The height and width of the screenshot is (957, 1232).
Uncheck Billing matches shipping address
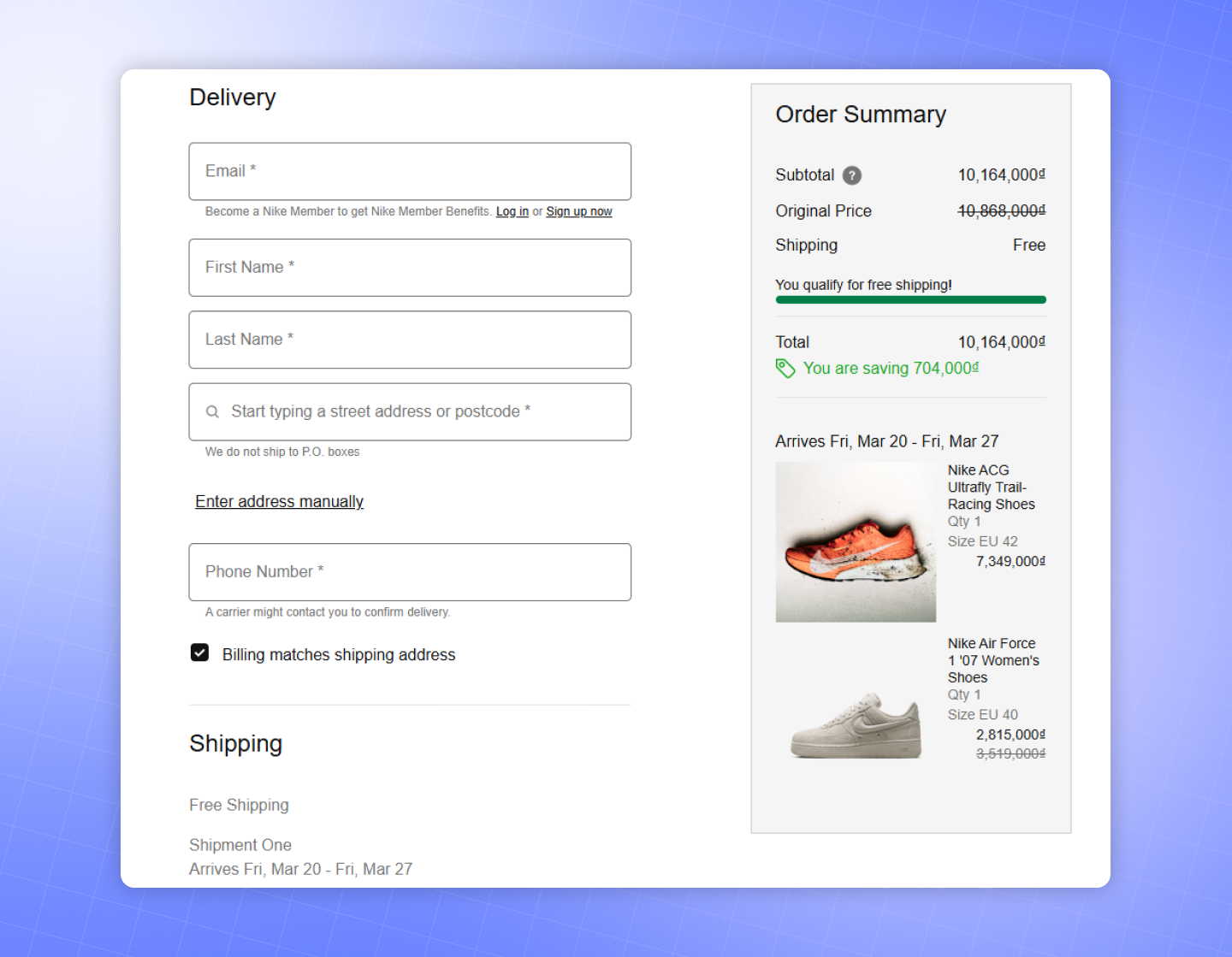(198, 653)
